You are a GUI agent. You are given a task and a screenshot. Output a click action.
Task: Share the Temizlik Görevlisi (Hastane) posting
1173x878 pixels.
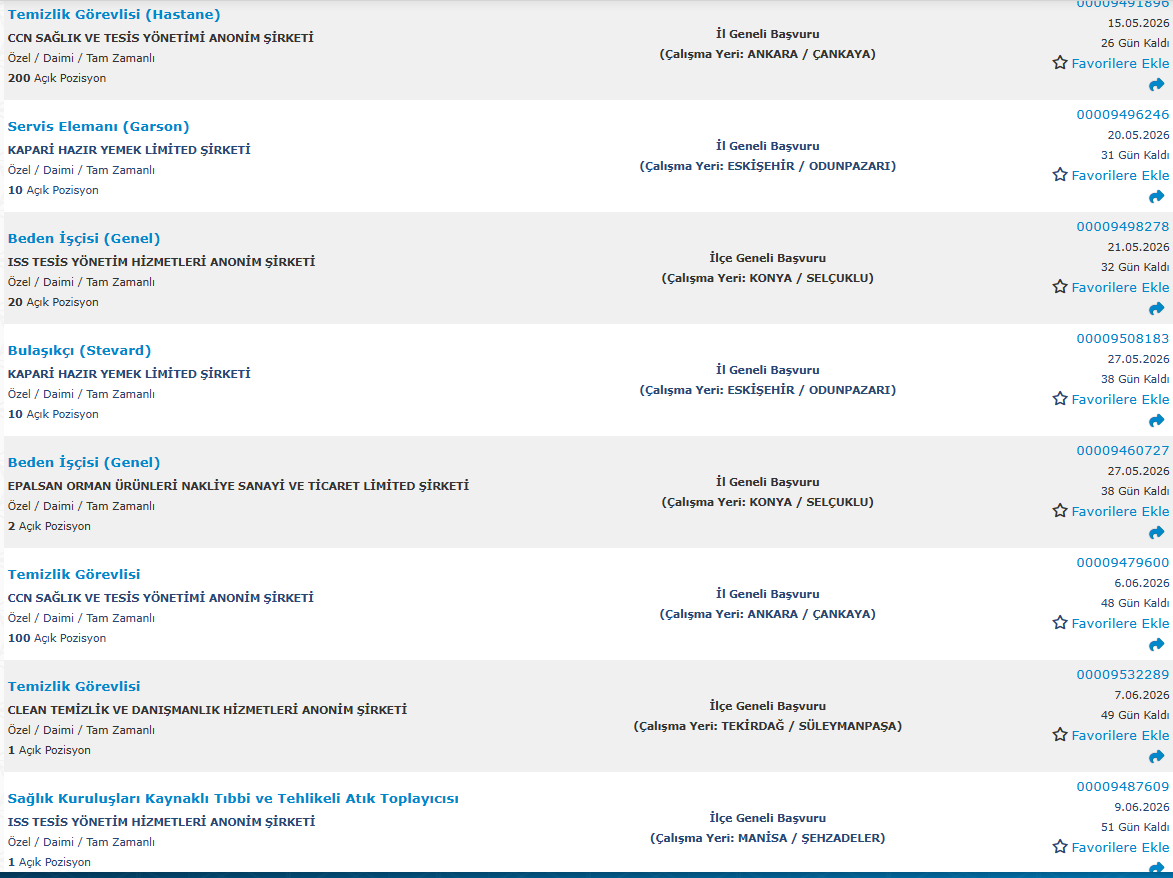[x=1156, y=85]
